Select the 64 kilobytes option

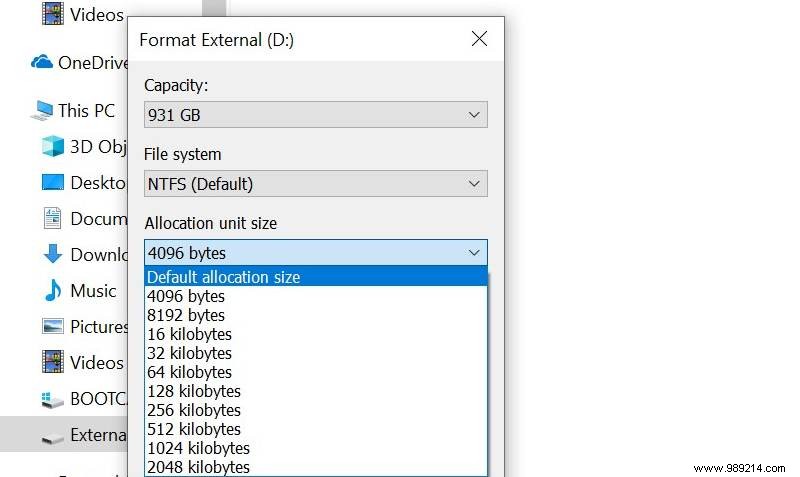[x=316, y=372]
